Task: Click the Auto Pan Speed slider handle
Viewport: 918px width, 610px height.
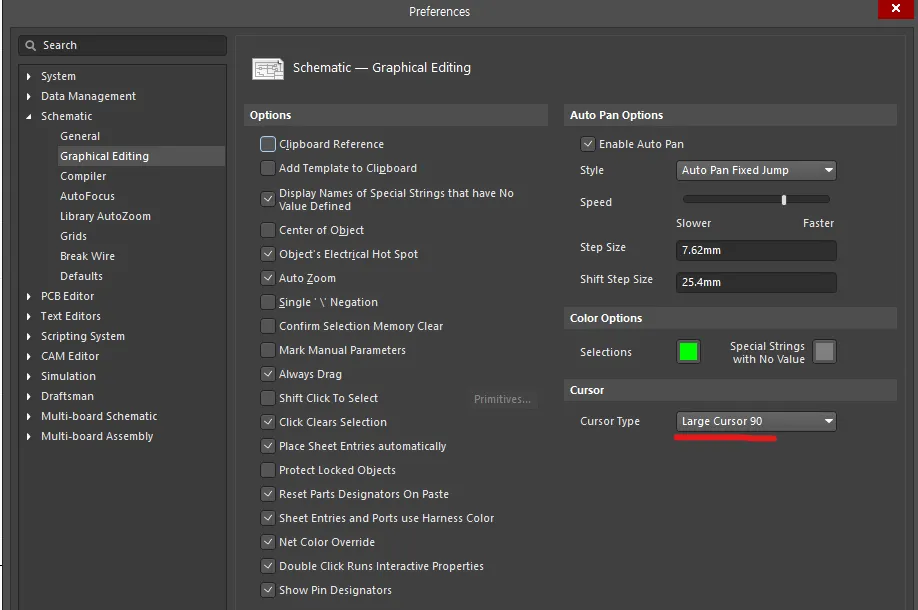Action: 785,200
